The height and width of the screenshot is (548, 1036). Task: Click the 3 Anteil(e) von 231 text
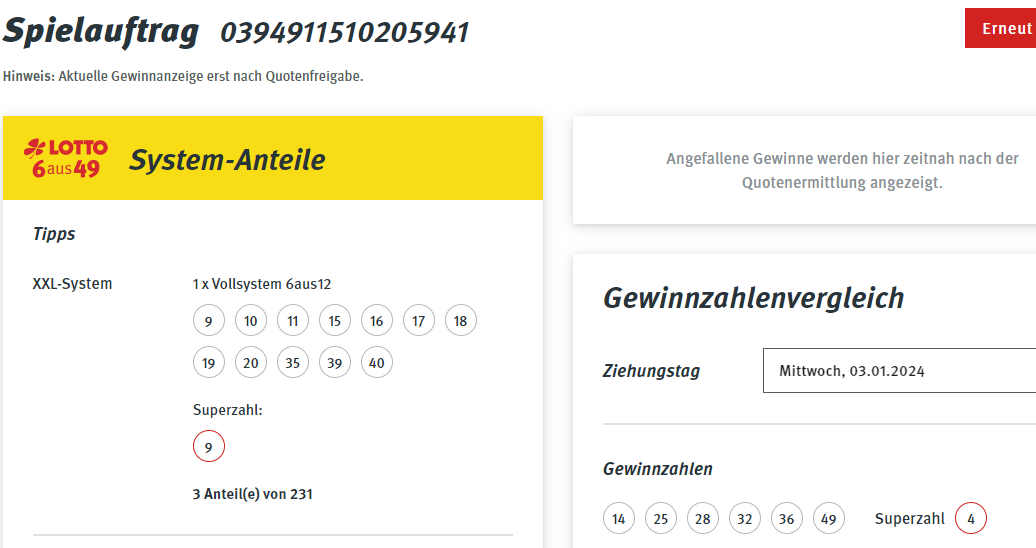coord(252,494)
